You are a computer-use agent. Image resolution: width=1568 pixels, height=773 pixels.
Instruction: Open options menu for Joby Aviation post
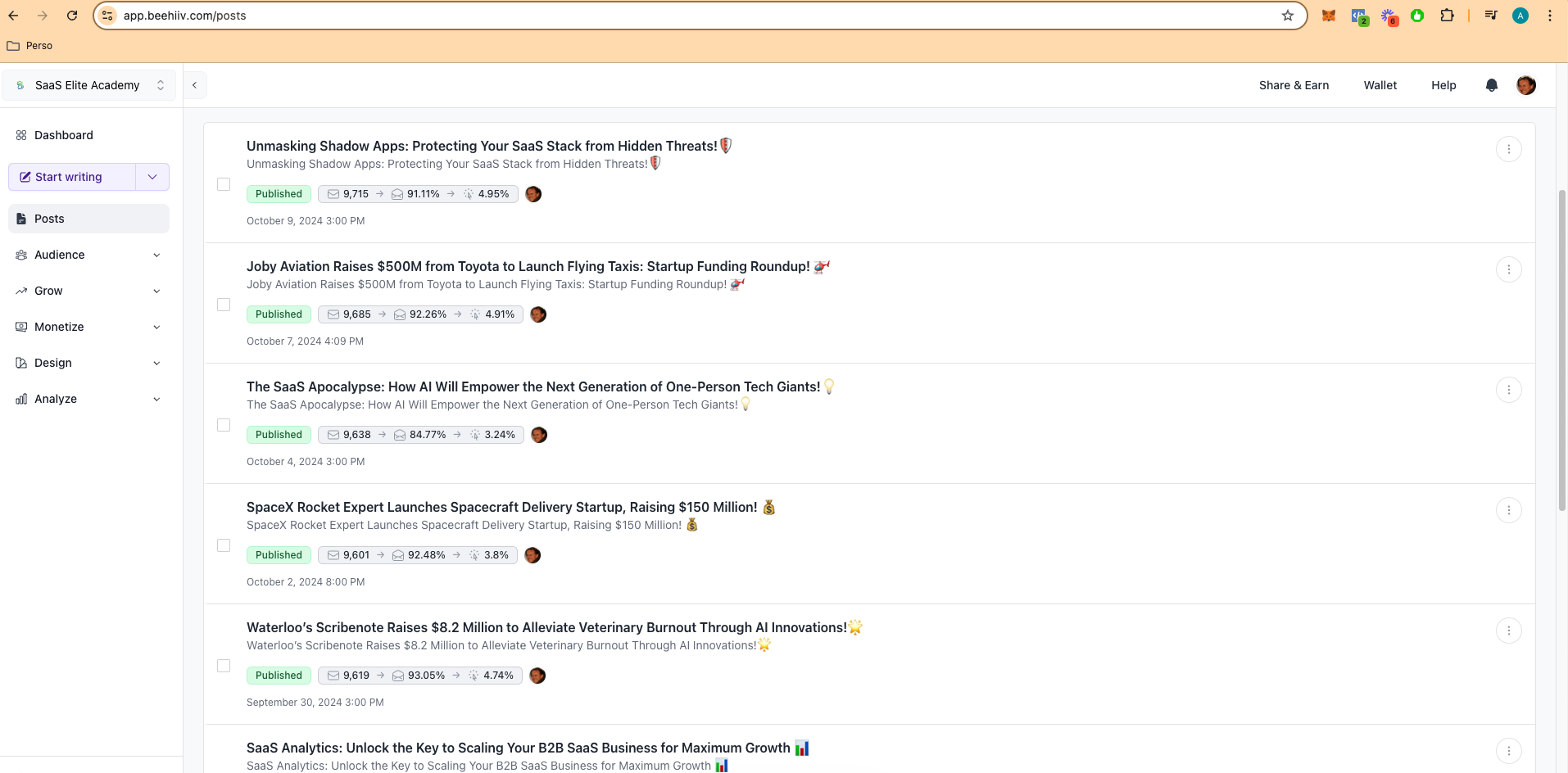(x=1509, y=269)
